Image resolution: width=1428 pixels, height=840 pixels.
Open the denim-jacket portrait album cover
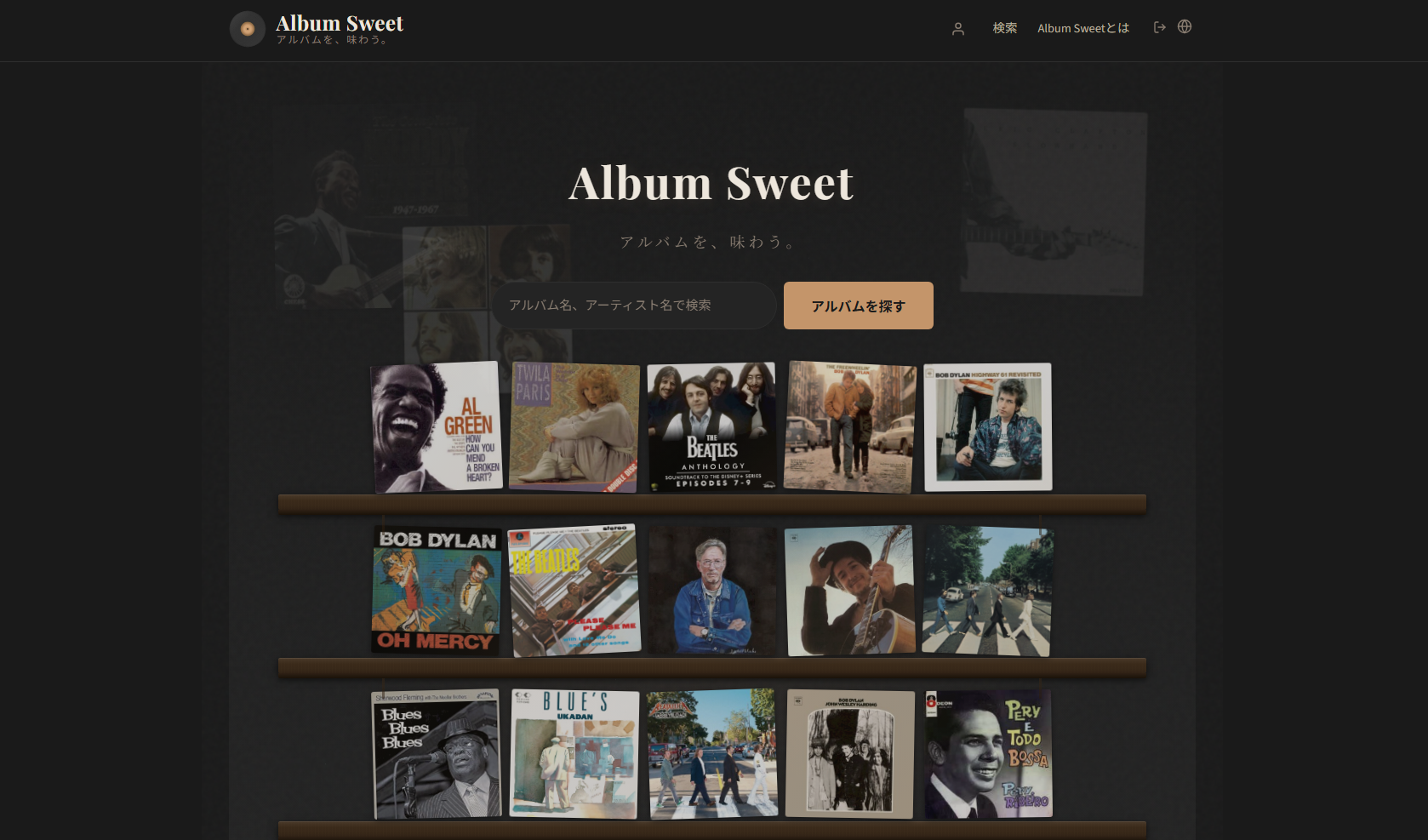(x=712, y=590)
